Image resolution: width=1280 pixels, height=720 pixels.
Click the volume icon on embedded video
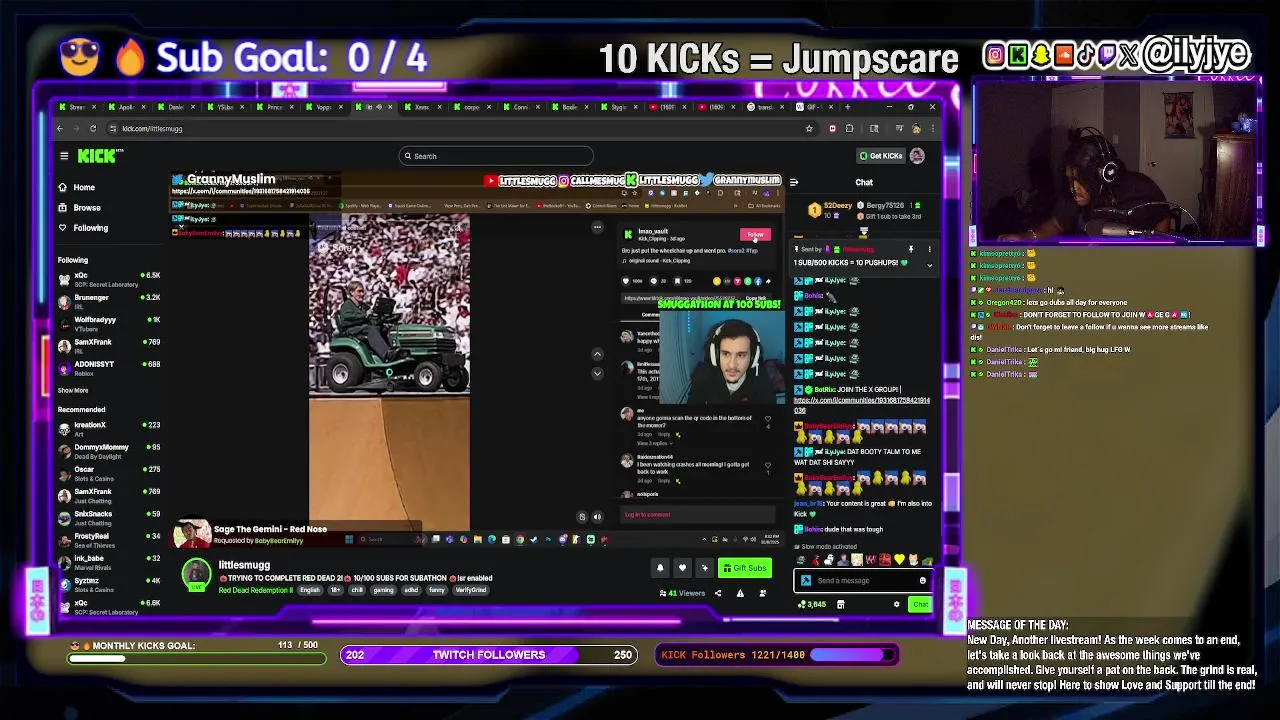point(597,517)
